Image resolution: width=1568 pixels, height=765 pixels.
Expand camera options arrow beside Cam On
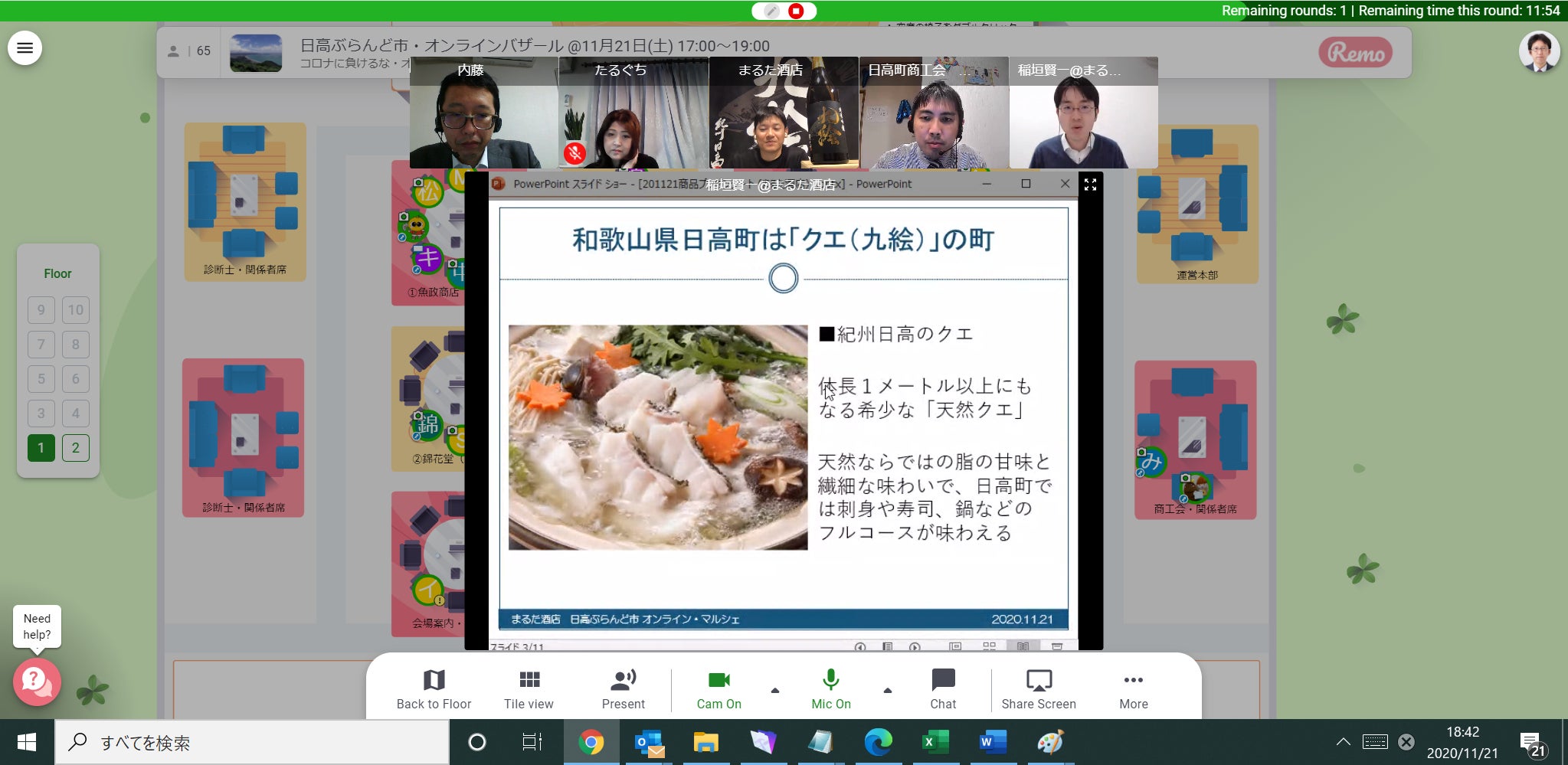(775, 690)
